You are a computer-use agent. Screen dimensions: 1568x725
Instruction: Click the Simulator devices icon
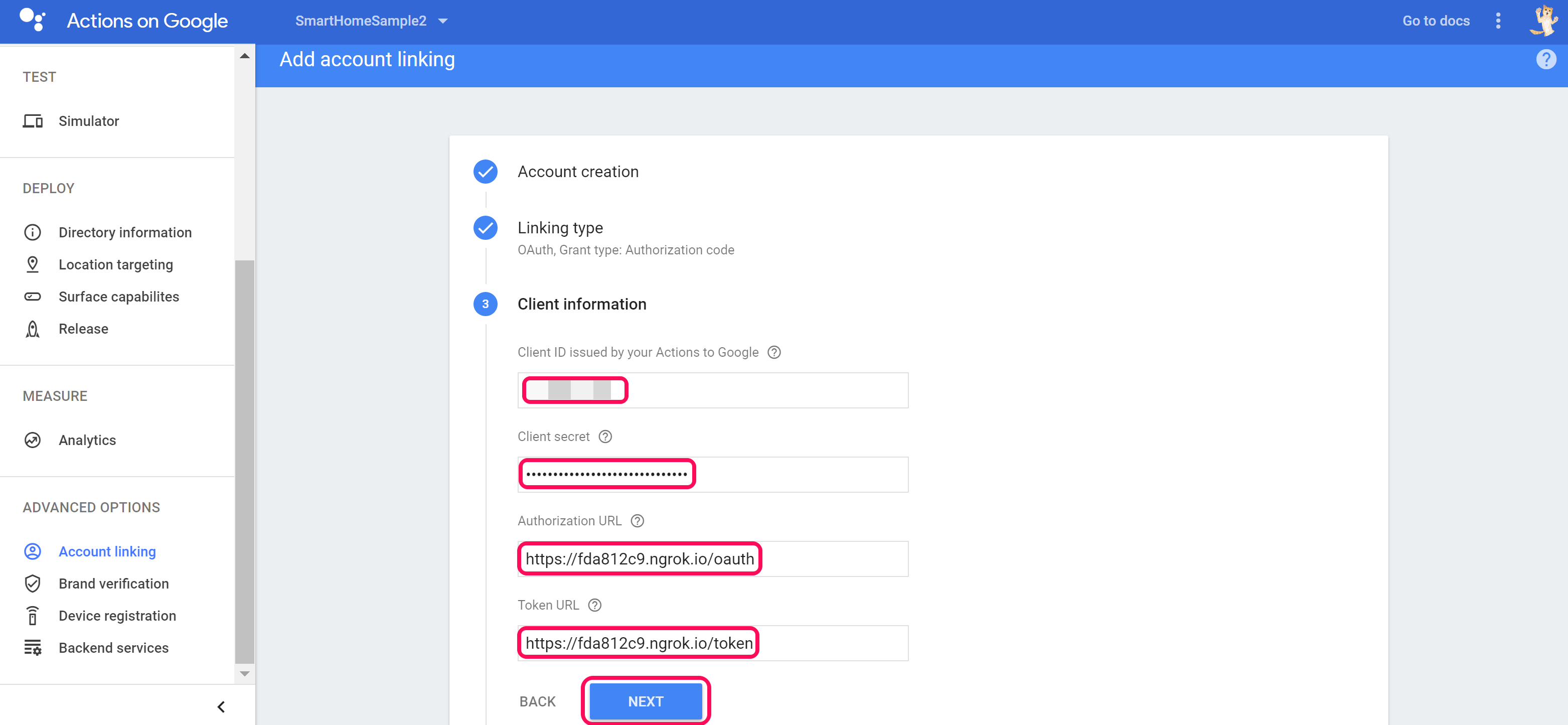pos(33,121)
